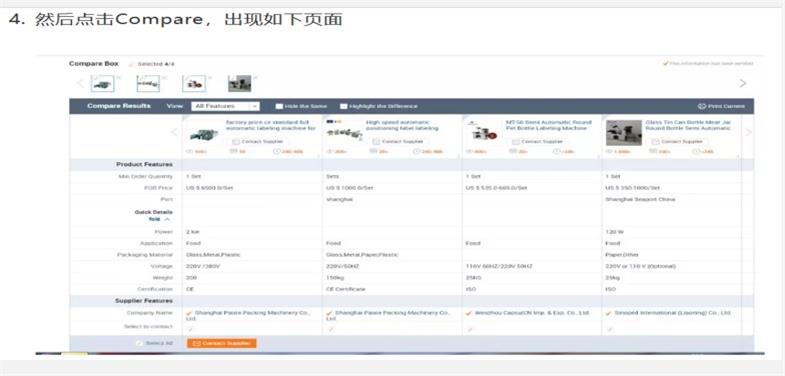
Task: Open the All Features view dropdown
Action: 225,106
